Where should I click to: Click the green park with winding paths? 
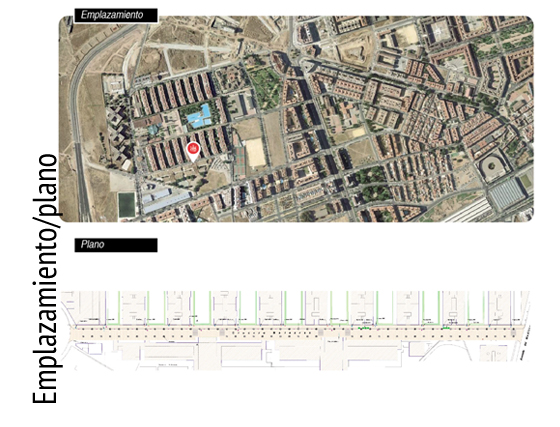(x=266, y=88)
